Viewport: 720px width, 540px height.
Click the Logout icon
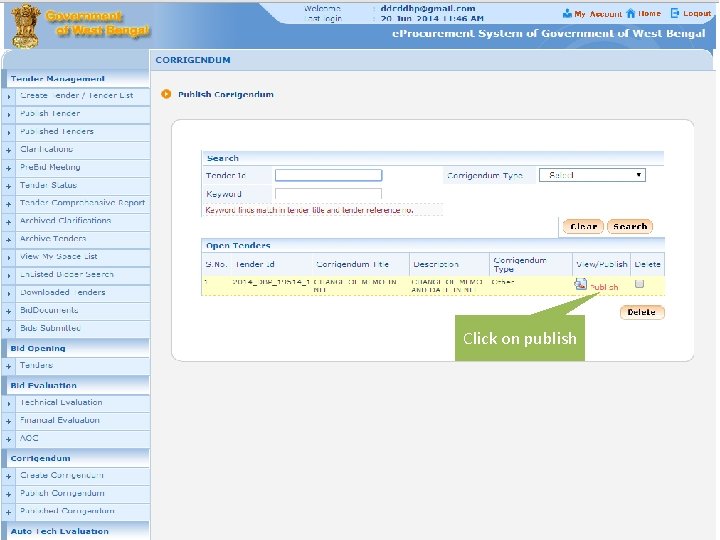[675, 13]
